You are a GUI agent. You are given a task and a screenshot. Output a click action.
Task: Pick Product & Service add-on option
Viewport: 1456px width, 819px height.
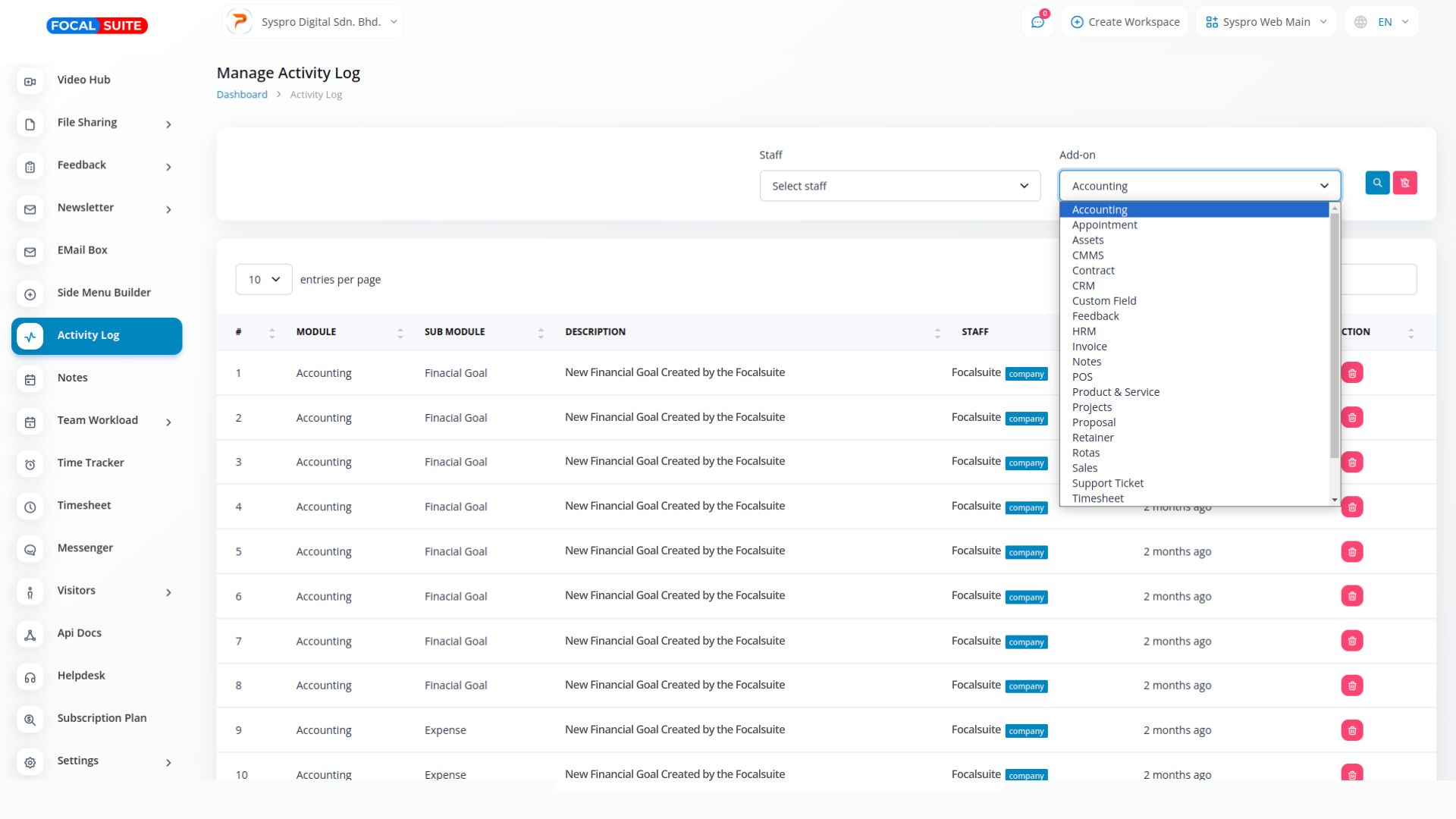click(1115, 392)
